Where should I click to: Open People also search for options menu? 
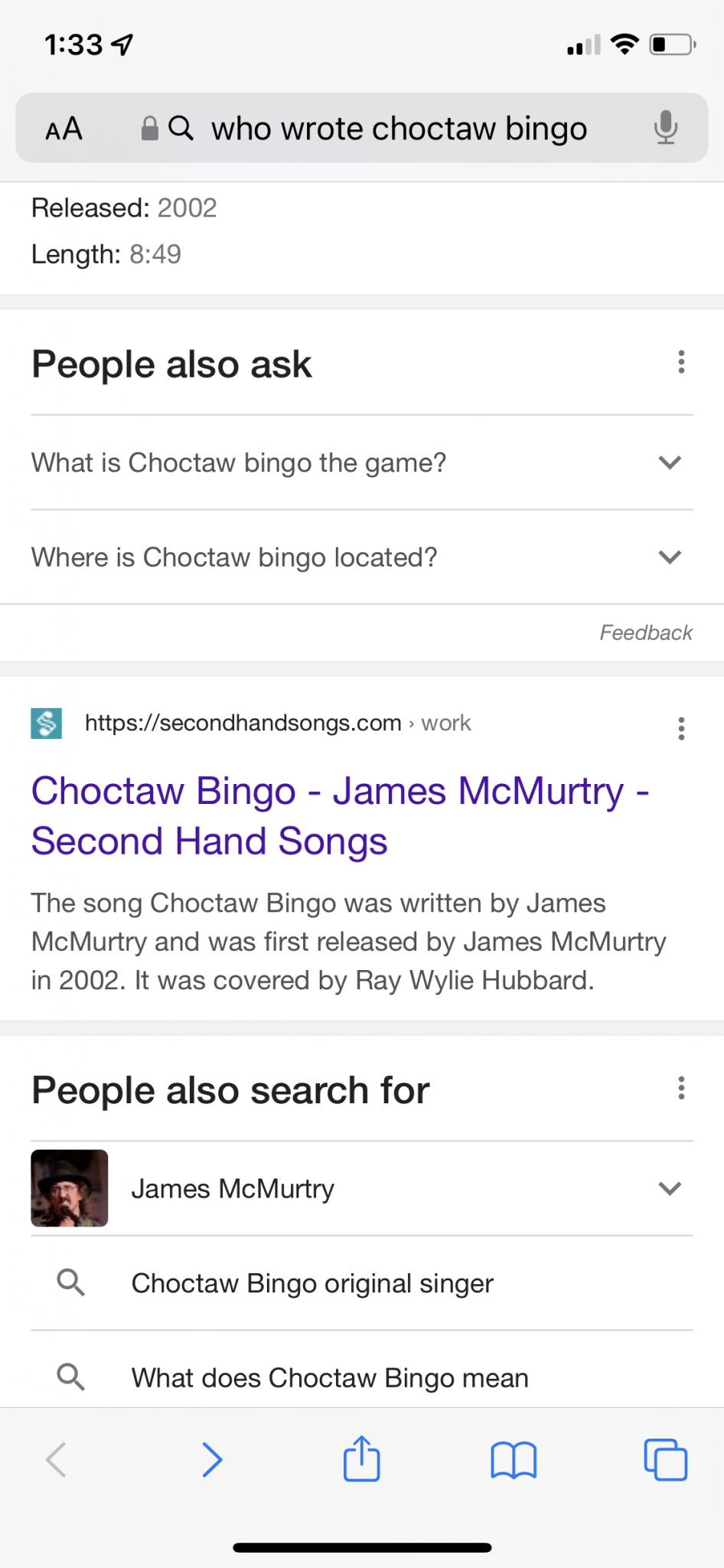coord(681,1088)
